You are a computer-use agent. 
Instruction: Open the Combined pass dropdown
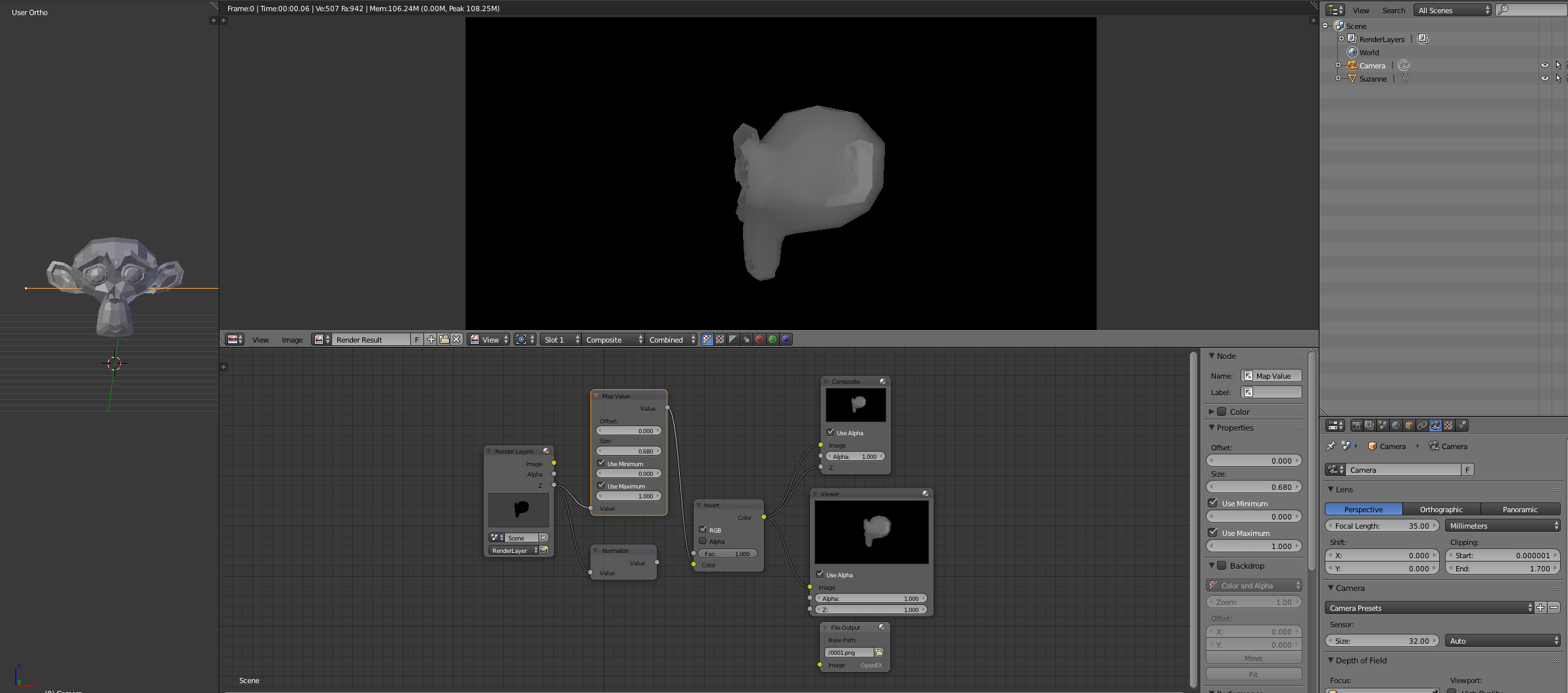pos(671,339)
